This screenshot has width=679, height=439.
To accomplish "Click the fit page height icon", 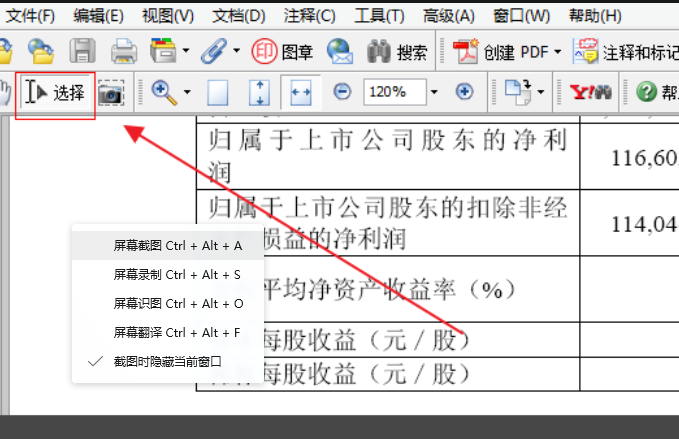I will 259,92.
